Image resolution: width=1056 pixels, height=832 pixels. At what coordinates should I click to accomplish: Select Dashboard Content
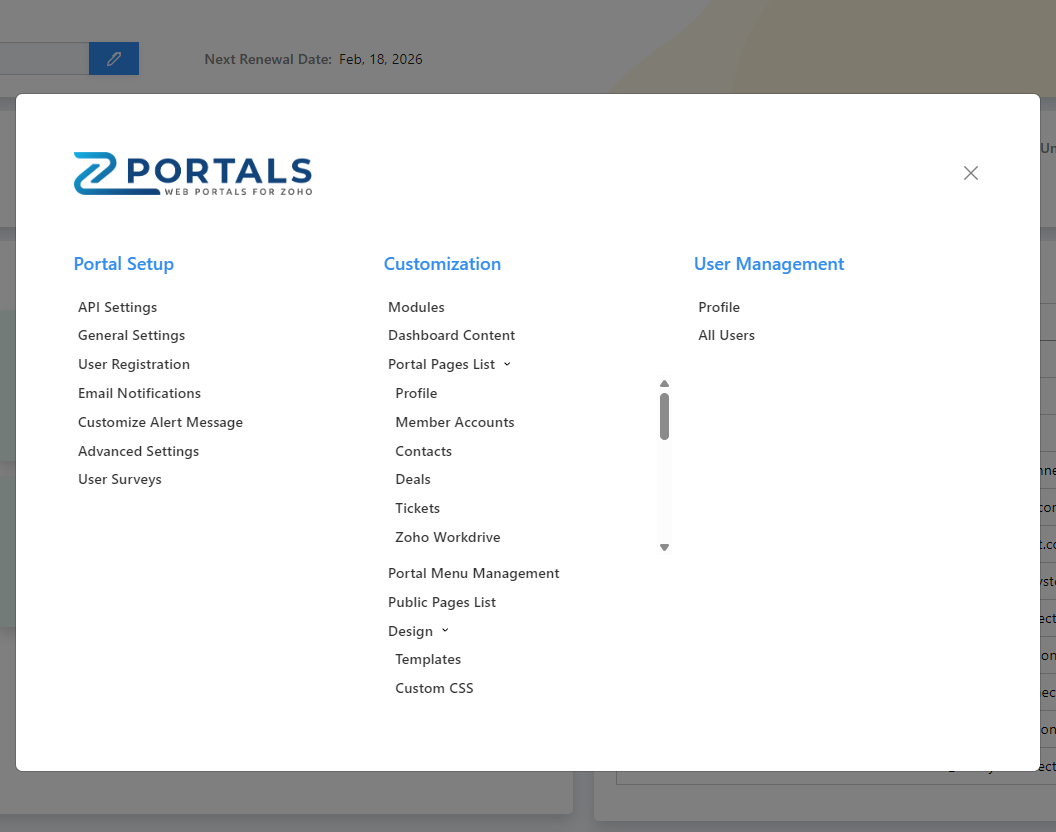pyautogui.click(x=451, y=335)
